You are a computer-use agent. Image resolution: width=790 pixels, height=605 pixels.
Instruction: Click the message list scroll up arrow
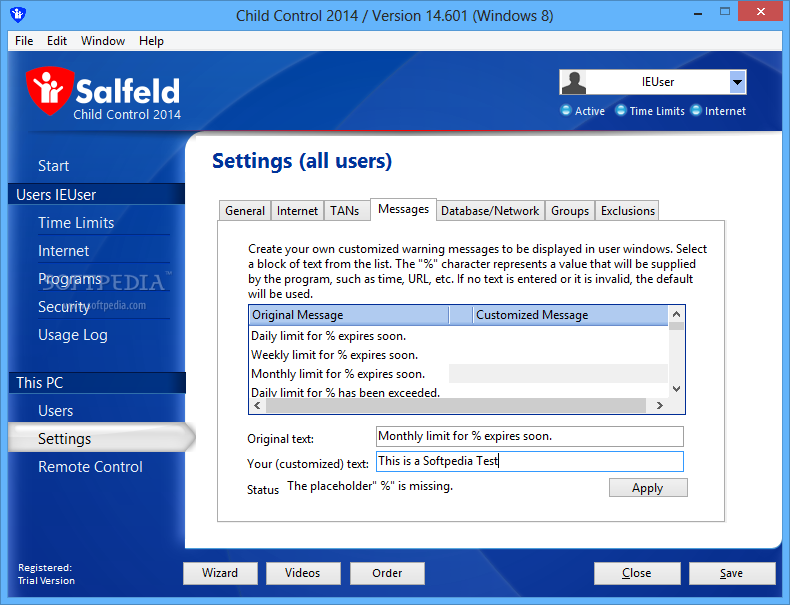coord(677,314)
